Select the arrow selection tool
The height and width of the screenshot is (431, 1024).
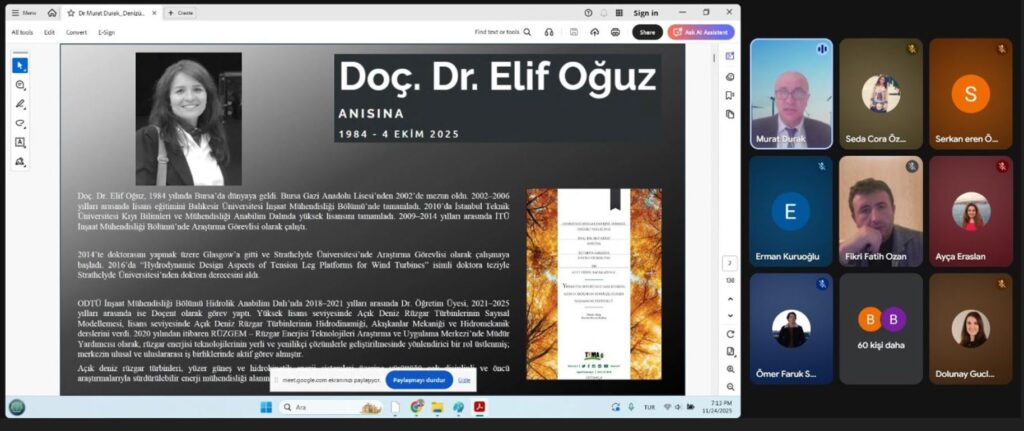point(20,65)
